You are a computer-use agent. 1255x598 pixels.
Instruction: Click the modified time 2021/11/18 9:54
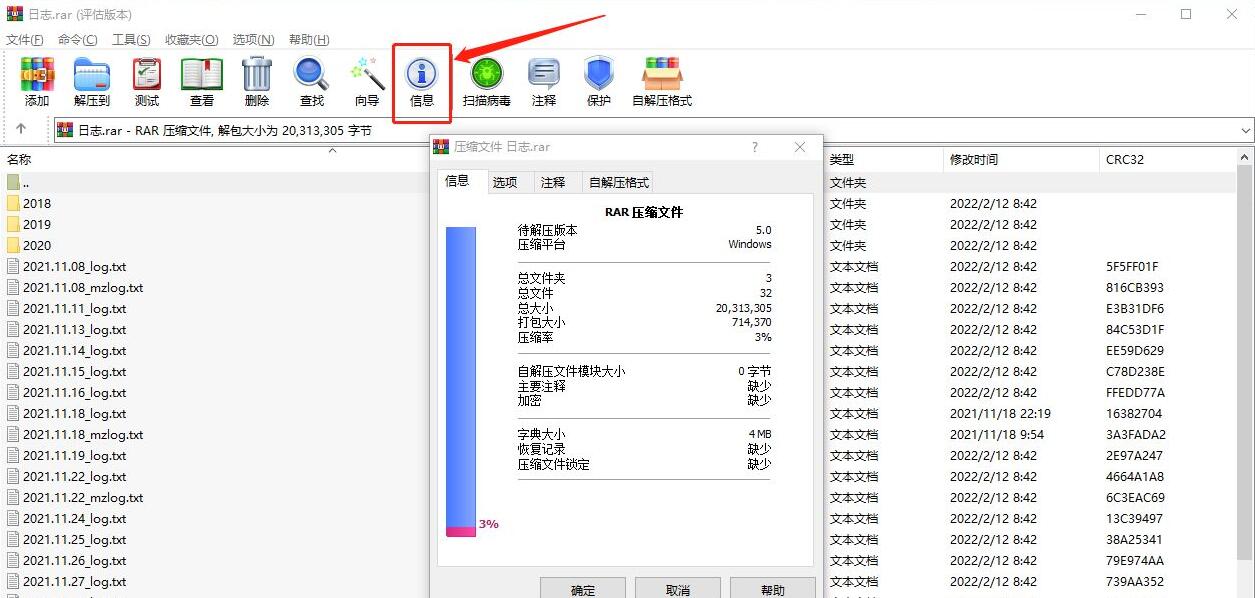997,434
